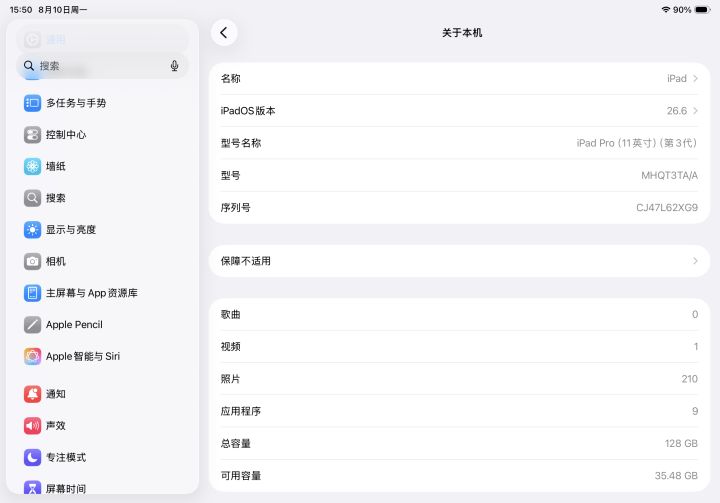Check Wi-Fi icon in status bar
Image resolution: width=720 pixels, height=503 pixels.
pyautogui.click(x=665, y=10)
